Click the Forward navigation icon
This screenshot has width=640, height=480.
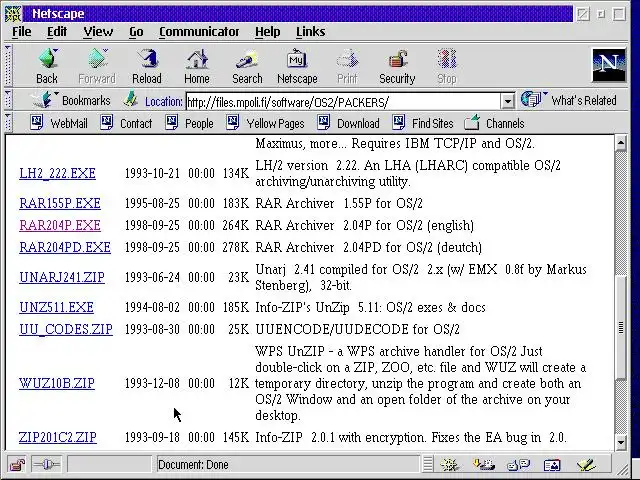coord(97,66)
